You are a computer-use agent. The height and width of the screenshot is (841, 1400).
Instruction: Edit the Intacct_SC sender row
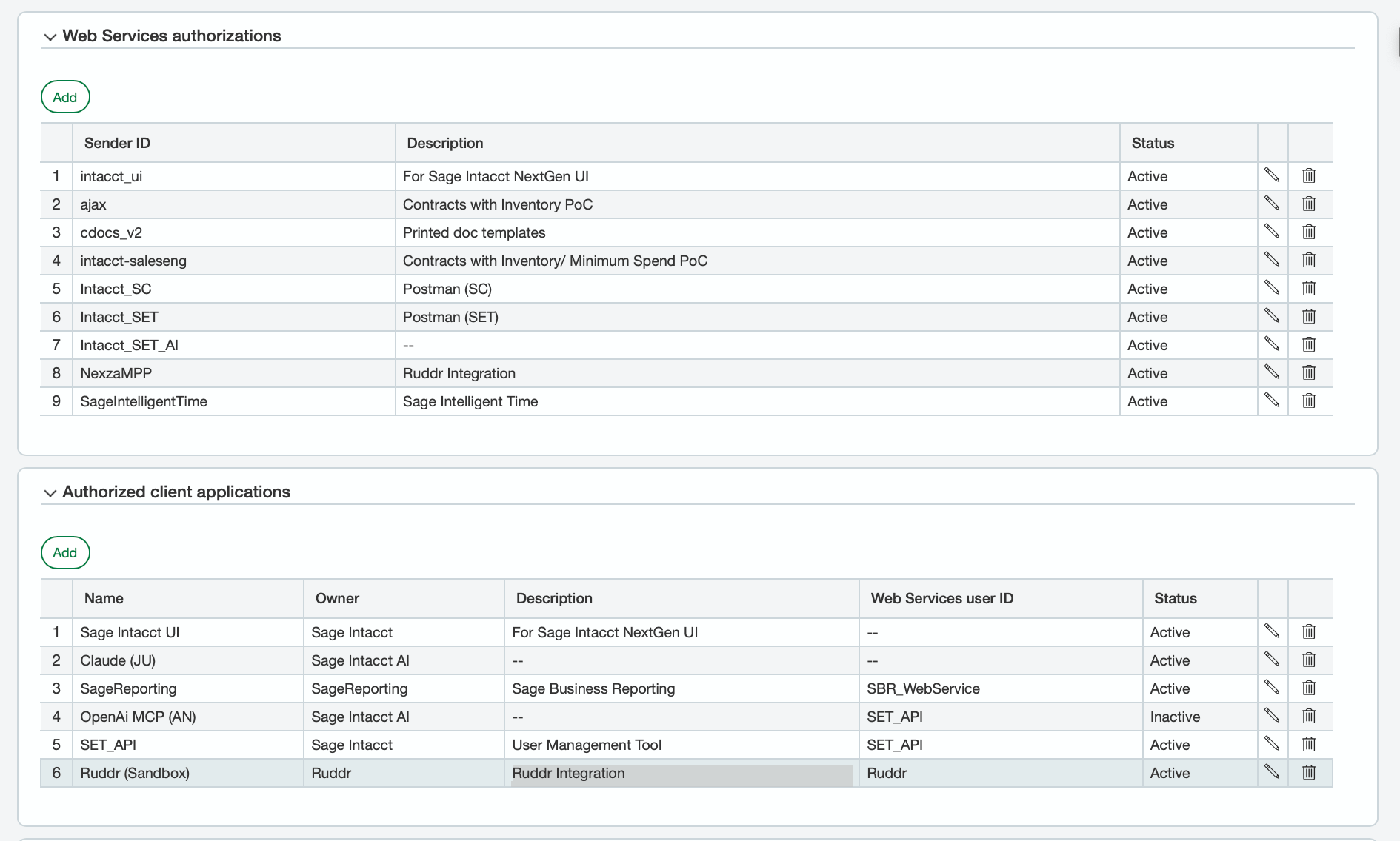click(1272, 288)
